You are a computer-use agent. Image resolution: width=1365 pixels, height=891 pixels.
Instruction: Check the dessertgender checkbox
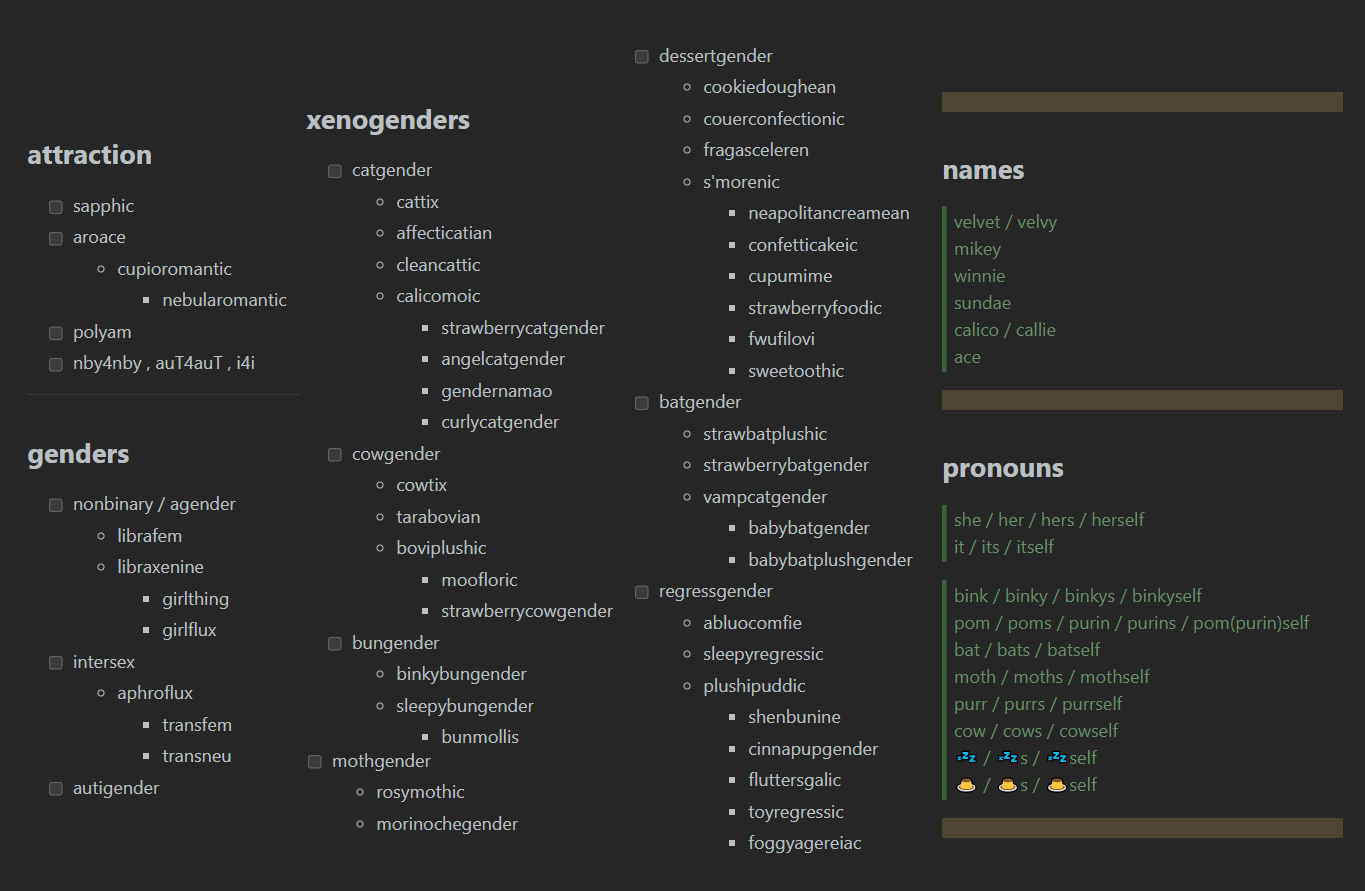(x=642, y=57)
